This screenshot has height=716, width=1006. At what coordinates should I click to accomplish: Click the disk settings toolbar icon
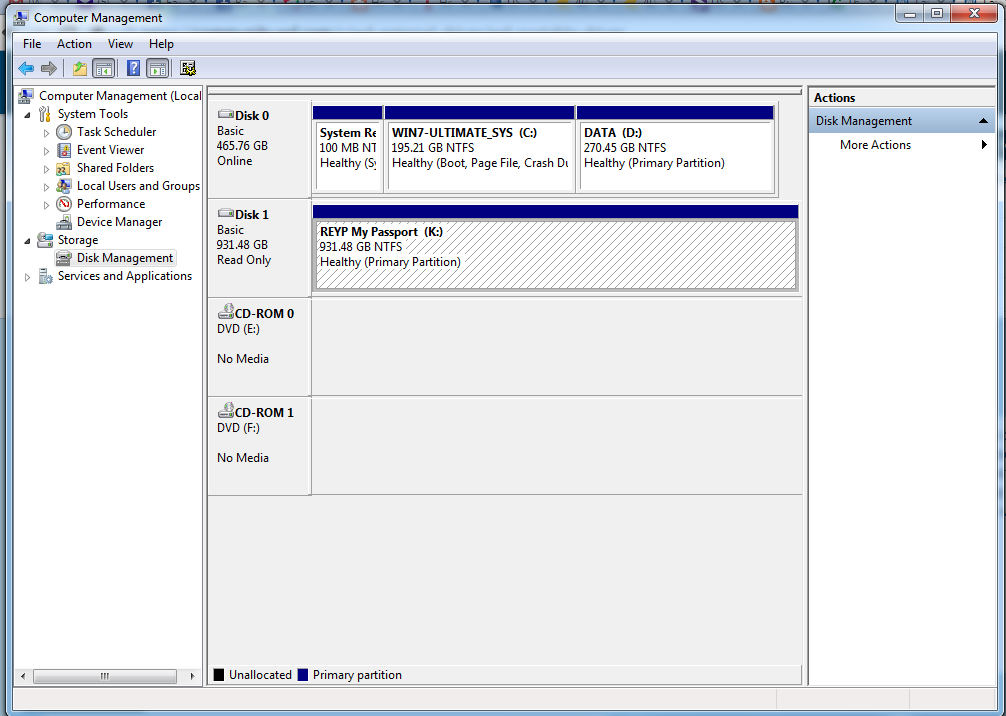[x=187, y=68]
